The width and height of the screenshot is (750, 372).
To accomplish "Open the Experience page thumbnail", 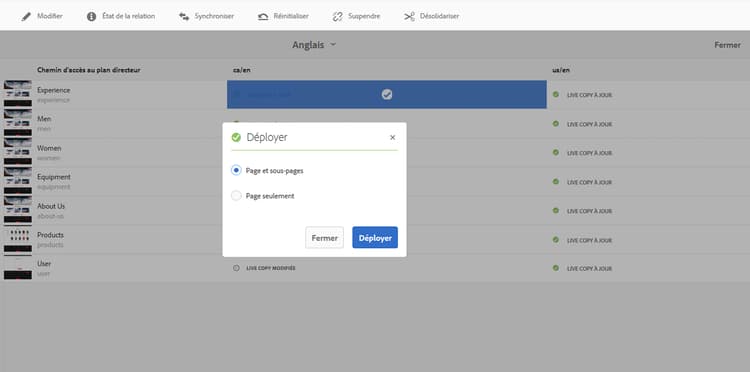I will coord(18,94).
